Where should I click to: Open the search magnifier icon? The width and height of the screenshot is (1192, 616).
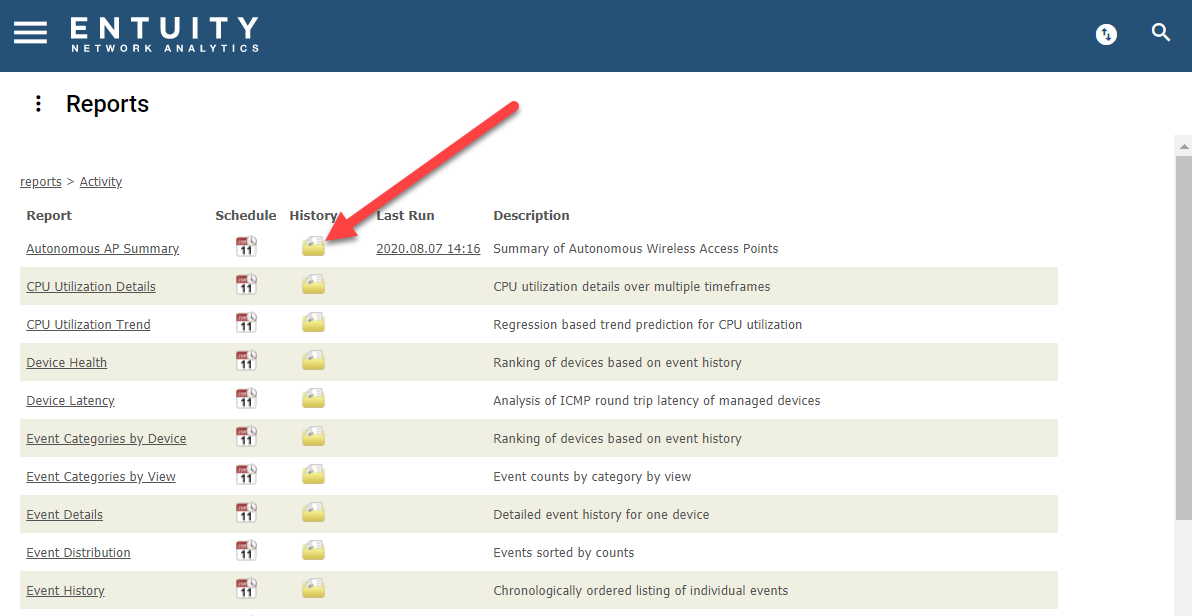tap(1160, 33)
